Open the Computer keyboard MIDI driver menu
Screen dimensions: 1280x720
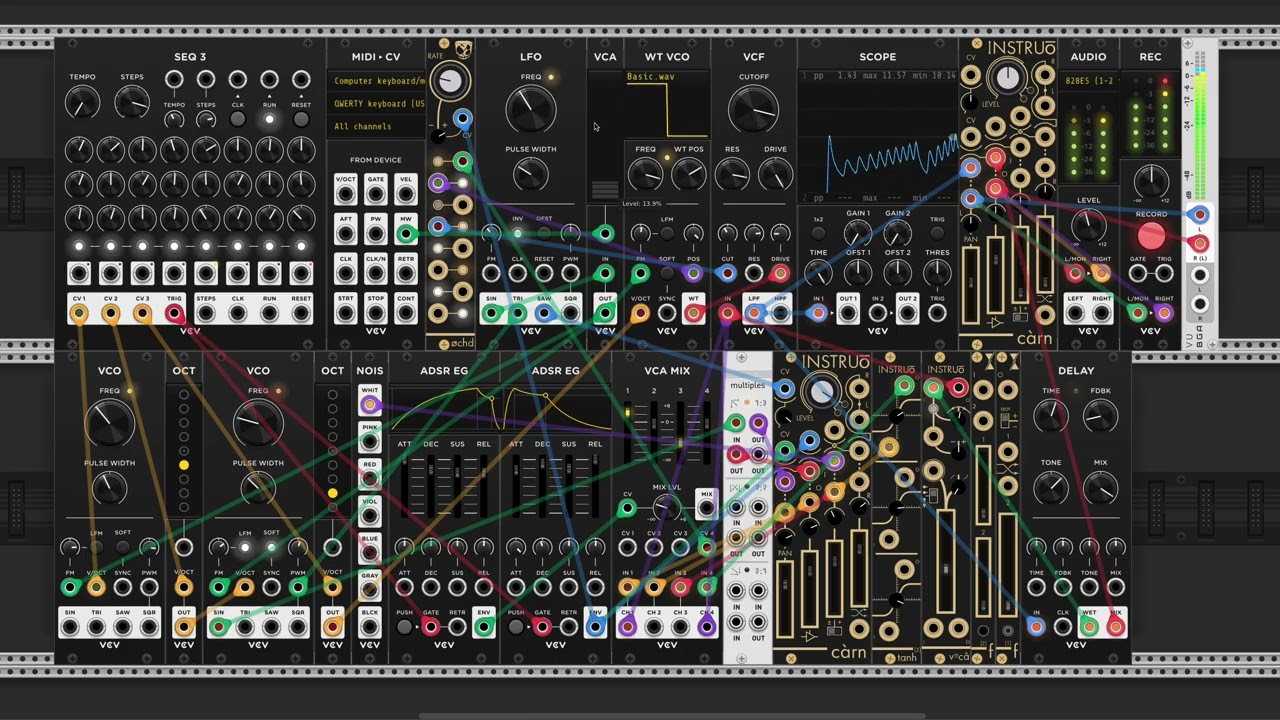click(378, 81)
